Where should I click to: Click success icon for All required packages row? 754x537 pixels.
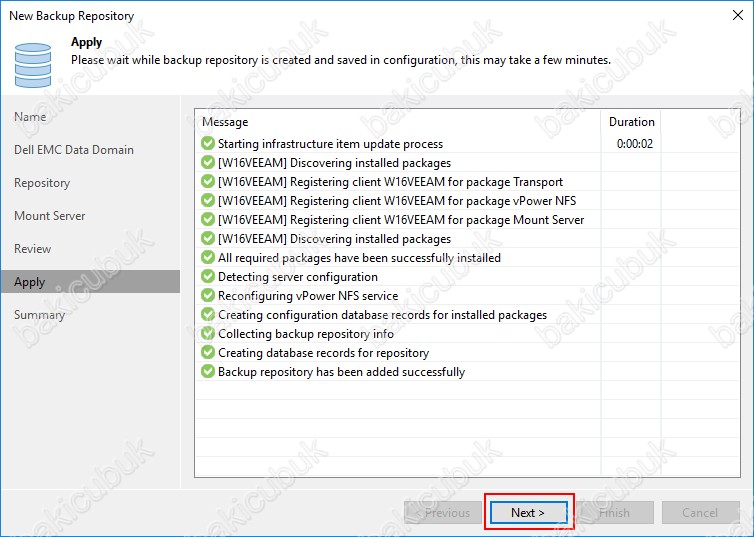pos(208,257)
